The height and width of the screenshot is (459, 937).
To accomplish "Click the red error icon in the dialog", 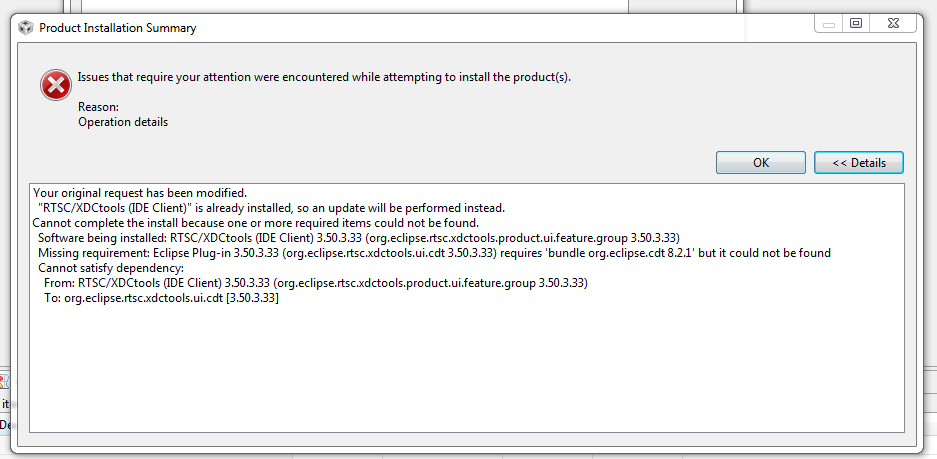I will (x=55, y=85).
